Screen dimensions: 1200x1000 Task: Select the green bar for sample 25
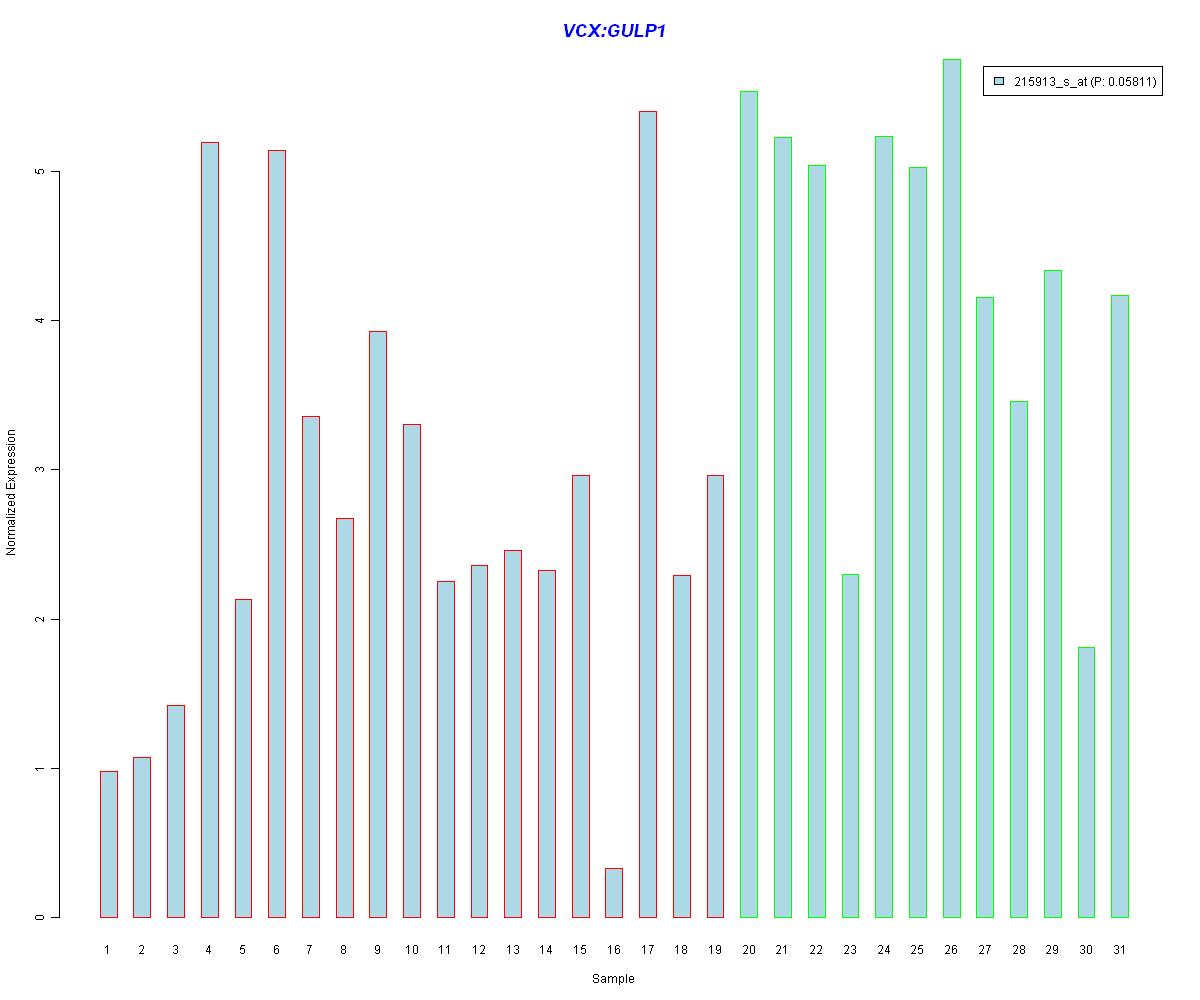point(917,542)
